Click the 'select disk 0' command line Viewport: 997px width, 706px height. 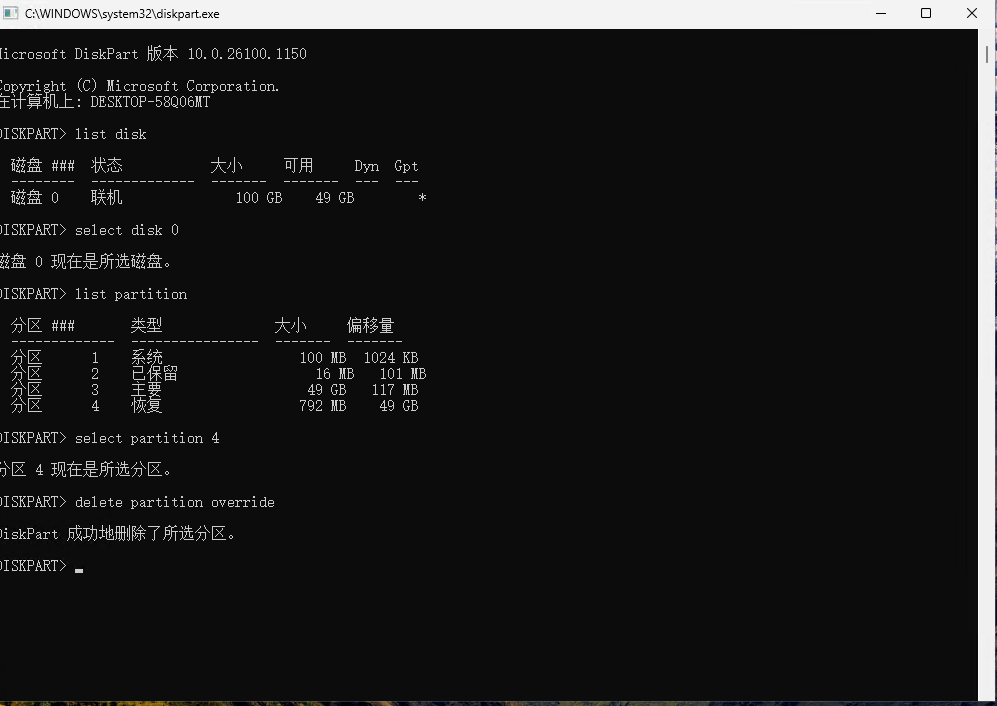click(126, 230)
